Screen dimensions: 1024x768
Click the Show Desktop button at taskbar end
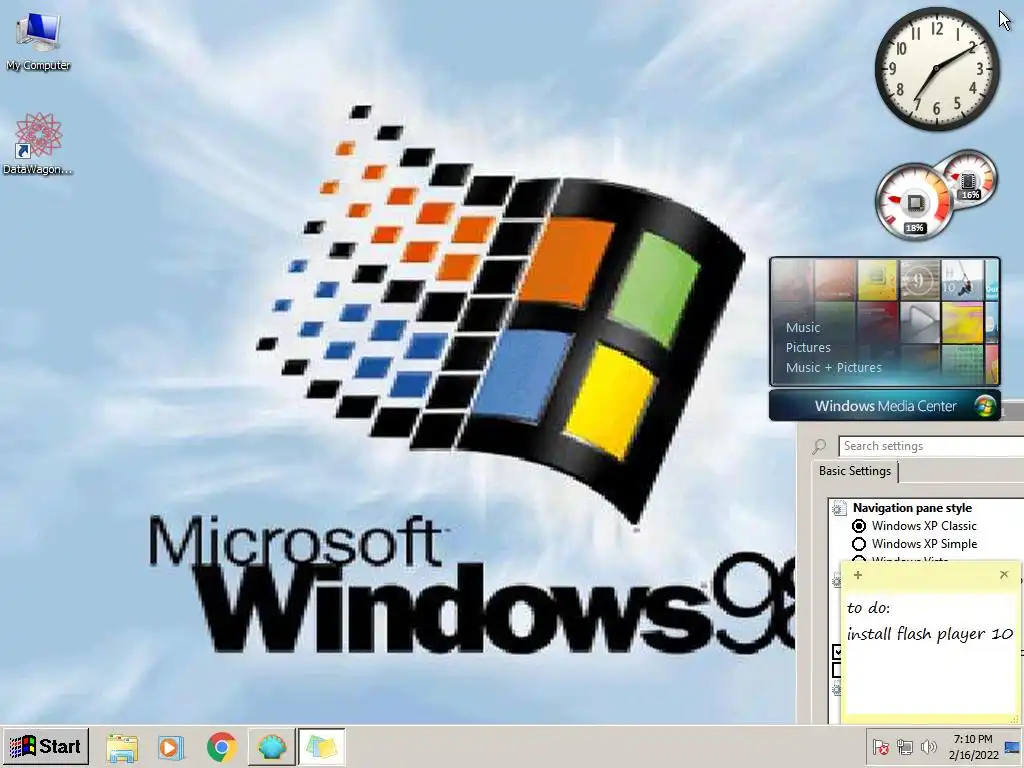pyautogui.click(x=1013, y=747)
